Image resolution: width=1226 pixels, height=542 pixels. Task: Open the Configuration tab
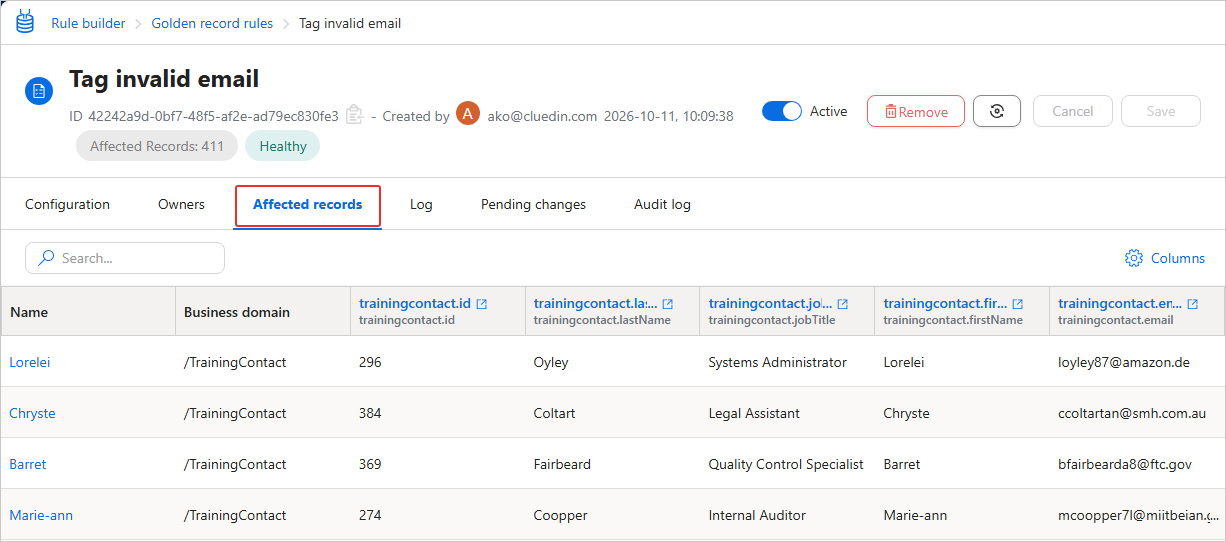tap(67, 204)
